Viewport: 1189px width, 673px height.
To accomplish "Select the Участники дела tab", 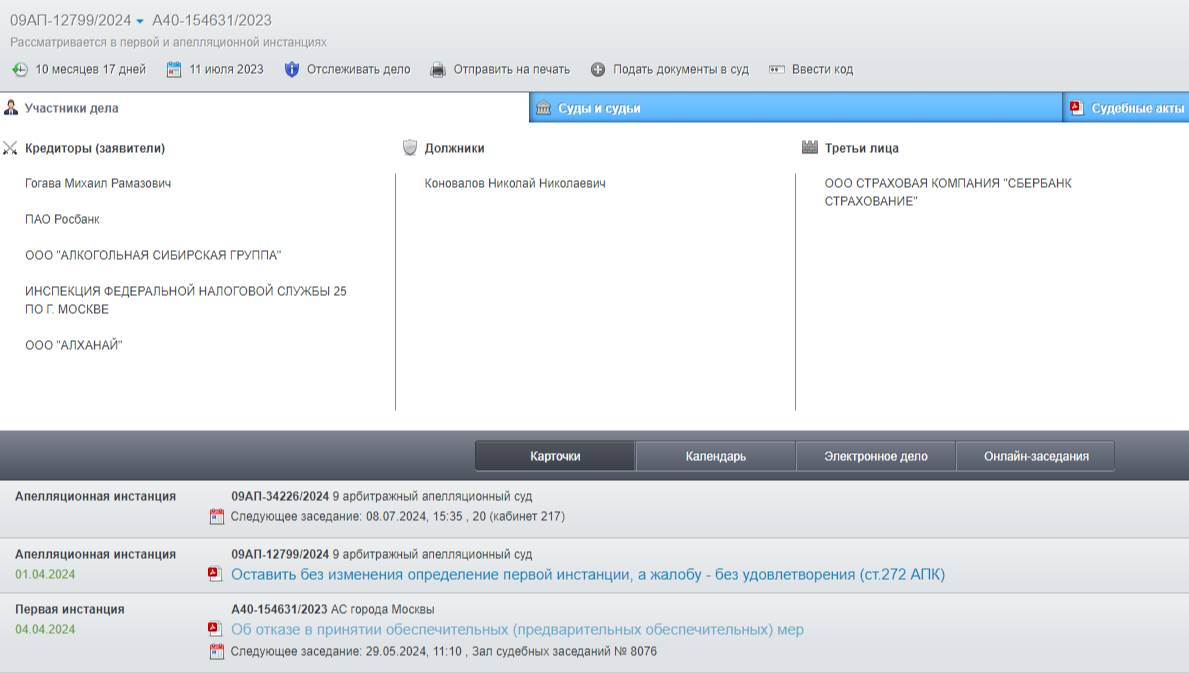I will [x=71, y=108].
